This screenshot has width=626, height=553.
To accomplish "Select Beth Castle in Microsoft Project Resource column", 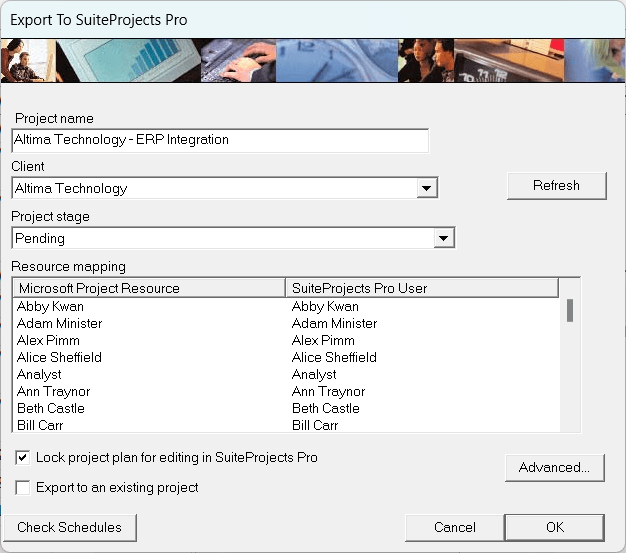I will point(51,408).
